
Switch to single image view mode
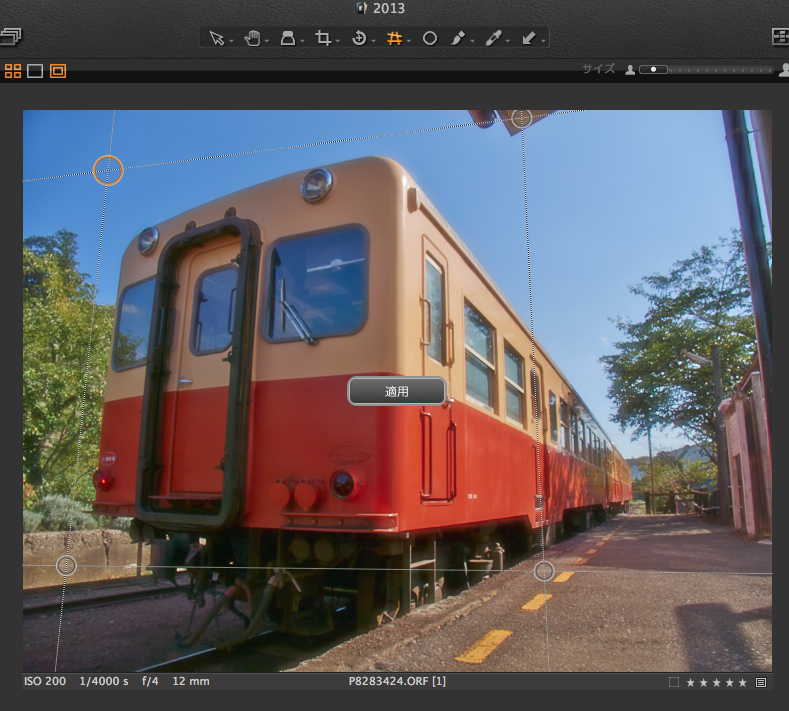click(x=35, y=71)
